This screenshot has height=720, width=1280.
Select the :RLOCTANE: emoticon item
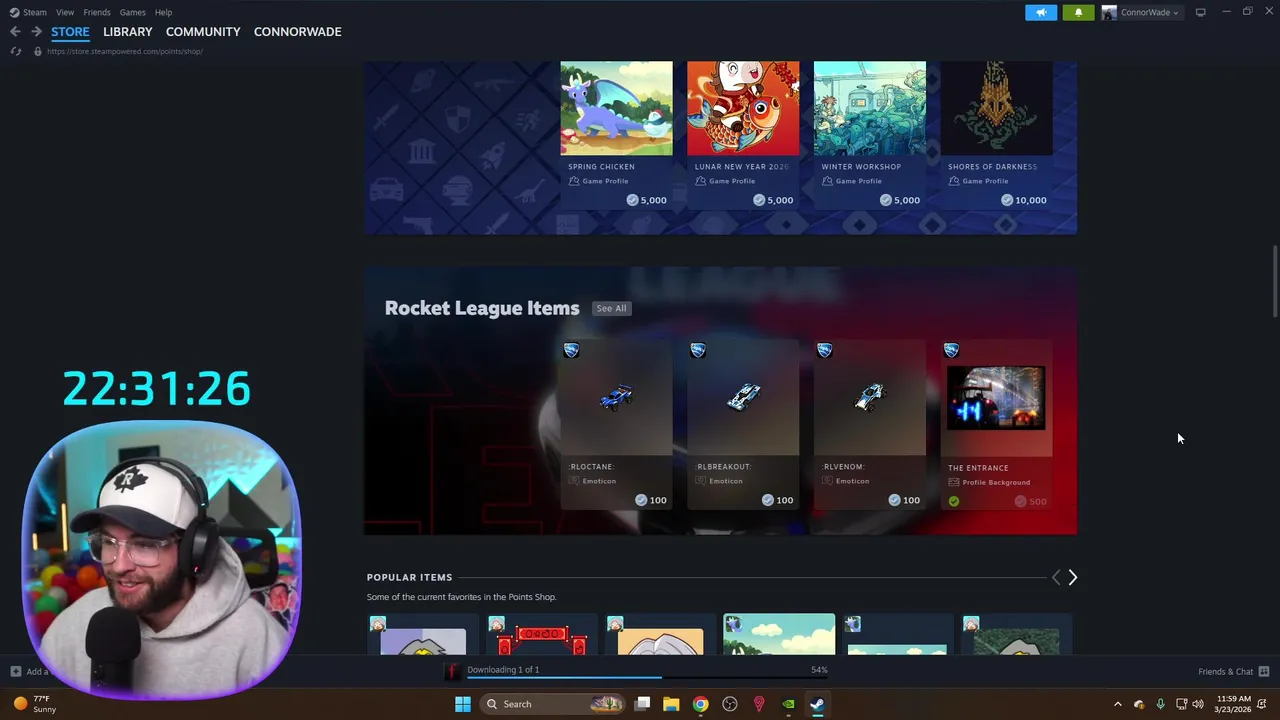click(x=616, y=425)
